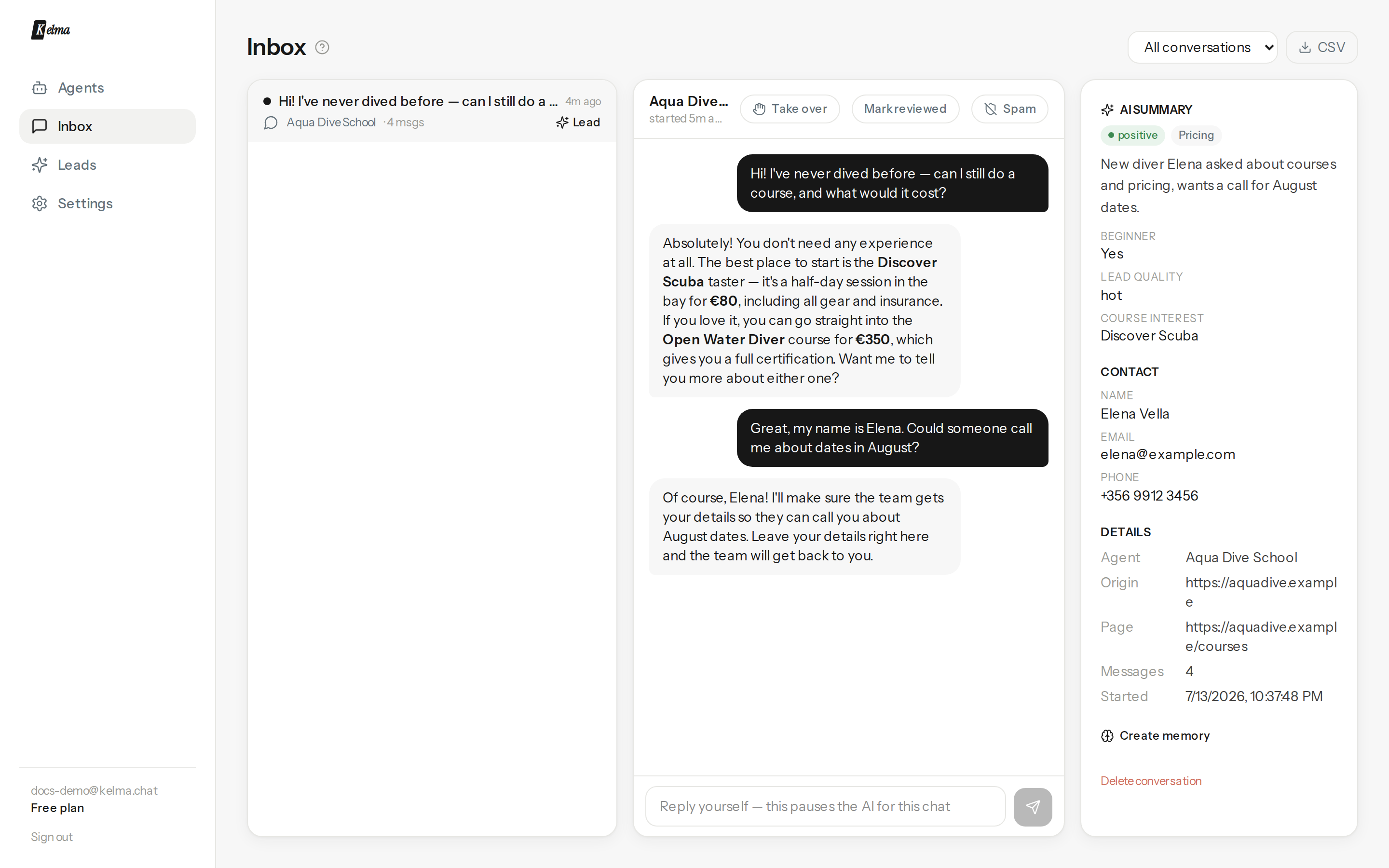The height and width of the screenshot is (868, 1389).
Task: Flag this conversation as Spam
Action: point(1009,109)
